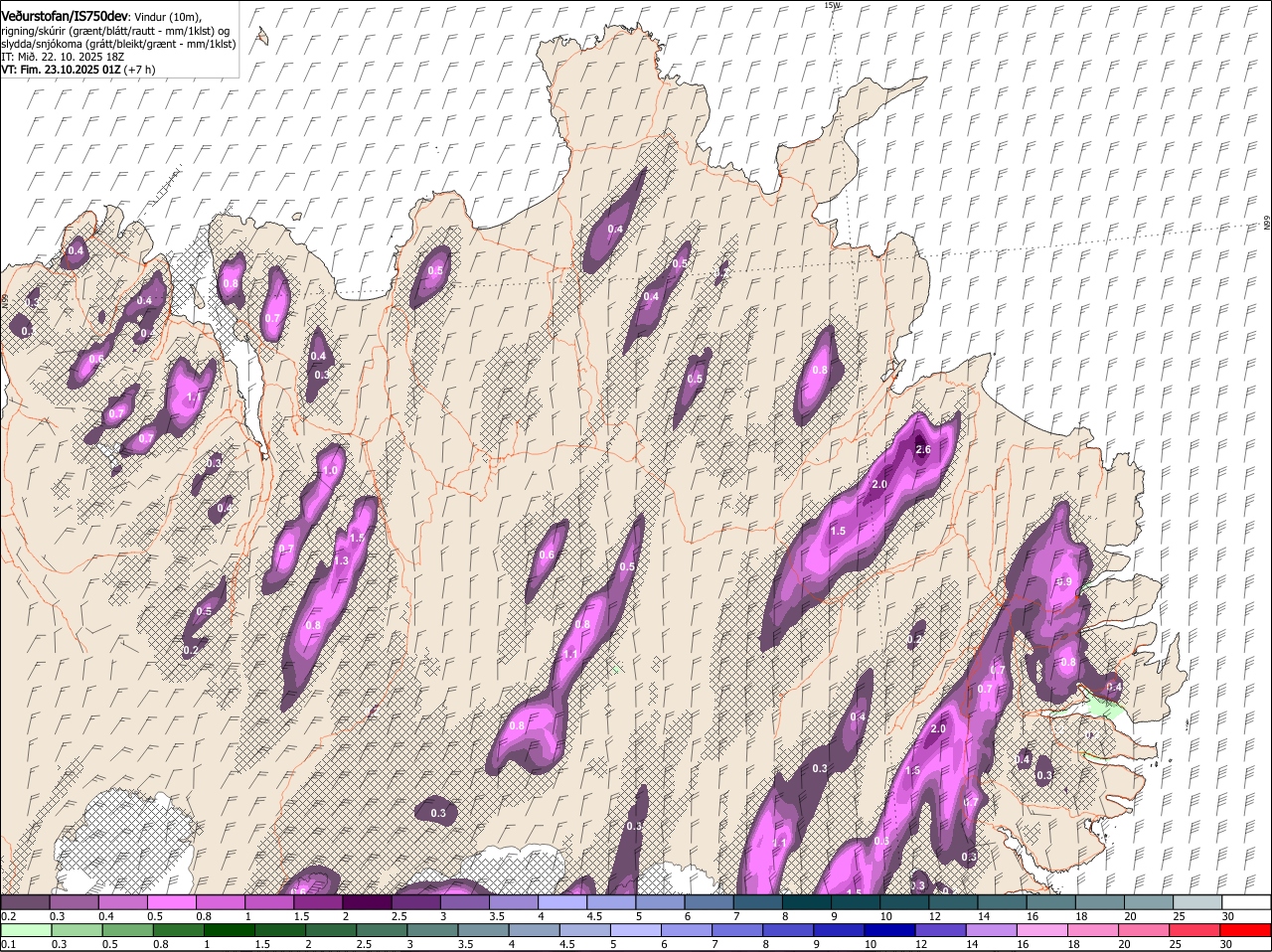Image resolution: width=1272 pixels, height=952 pixels.
Task: Click the 0.8 label in the lower legend
Action: tap(159, 944)
